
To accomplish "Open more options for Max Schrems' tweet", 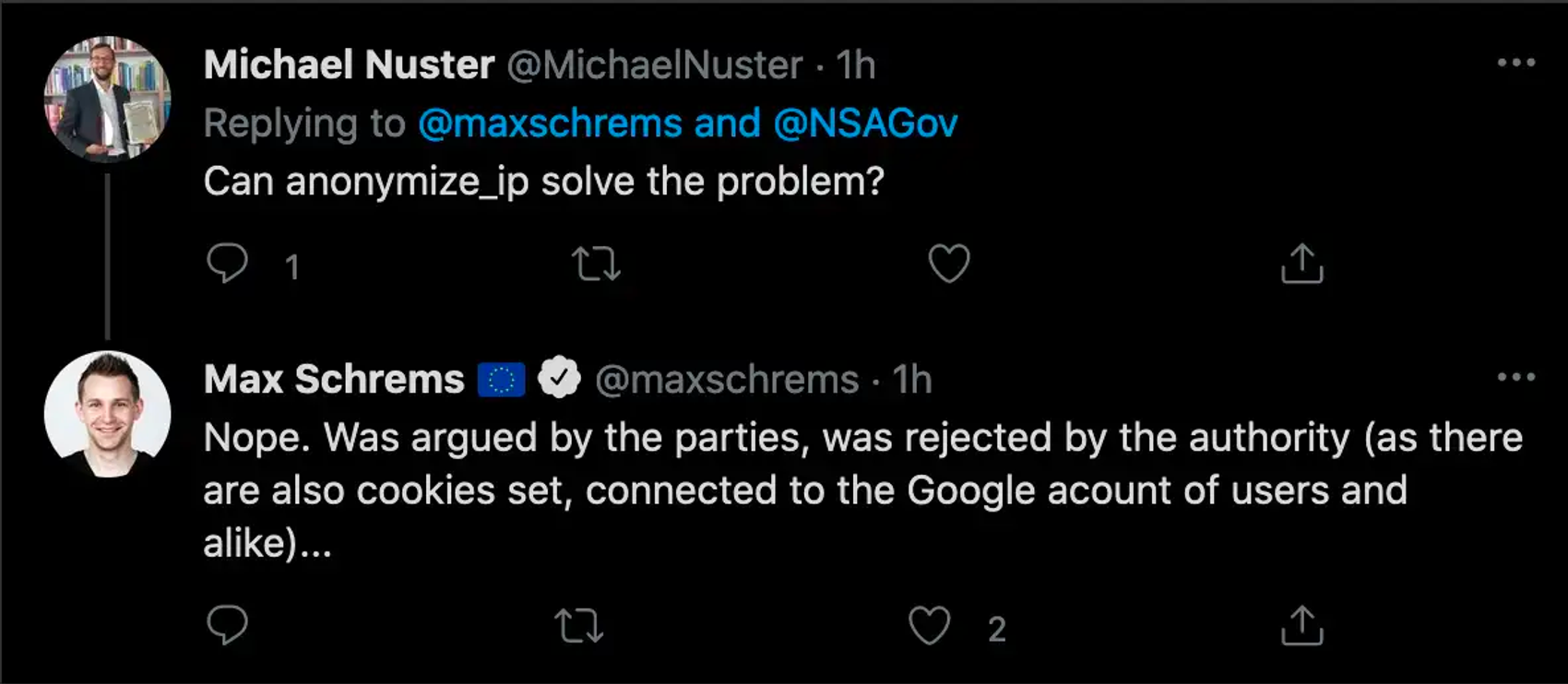I will (x=1515, y=377).
